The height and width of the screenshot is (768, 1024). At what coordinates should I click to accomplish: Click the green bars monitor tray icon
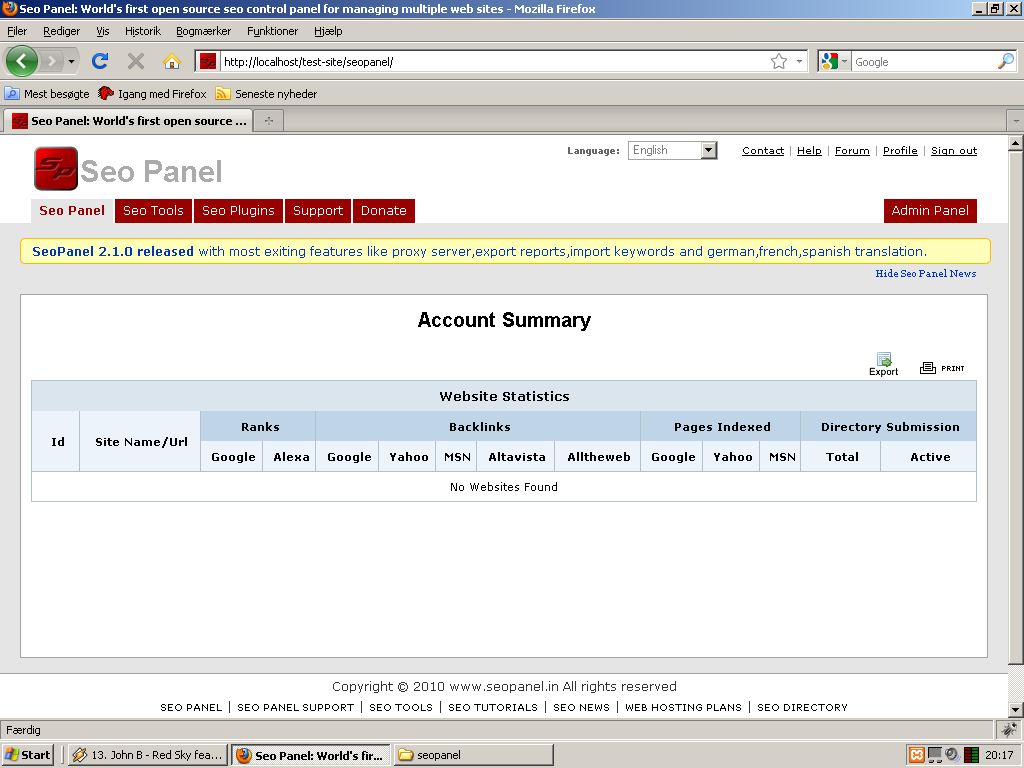pos(971,755)
